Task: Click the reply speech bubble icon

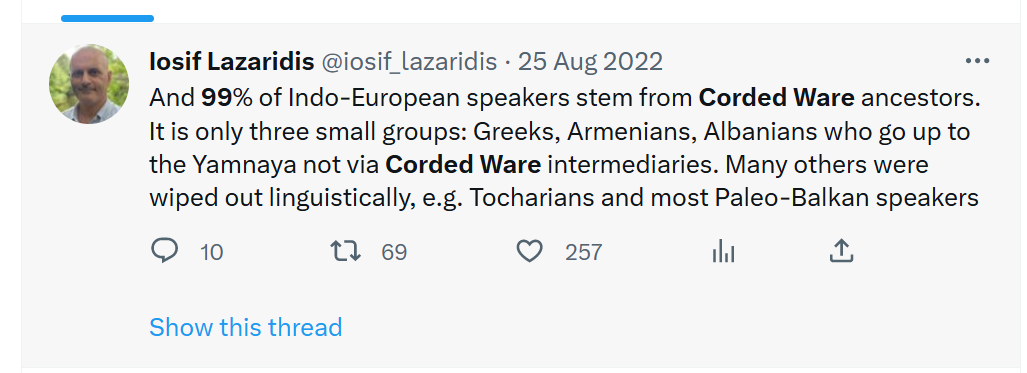Action: (164, 251)
